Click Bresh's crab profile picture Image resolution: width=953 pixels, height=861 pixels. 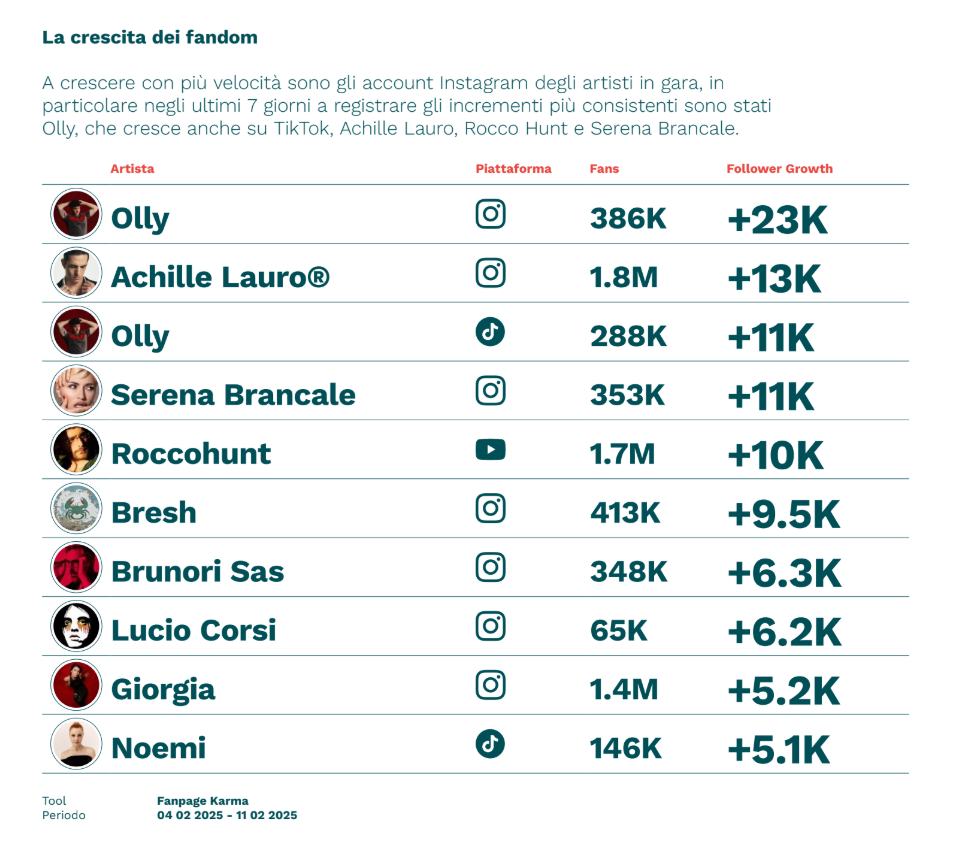pos(76,509)
